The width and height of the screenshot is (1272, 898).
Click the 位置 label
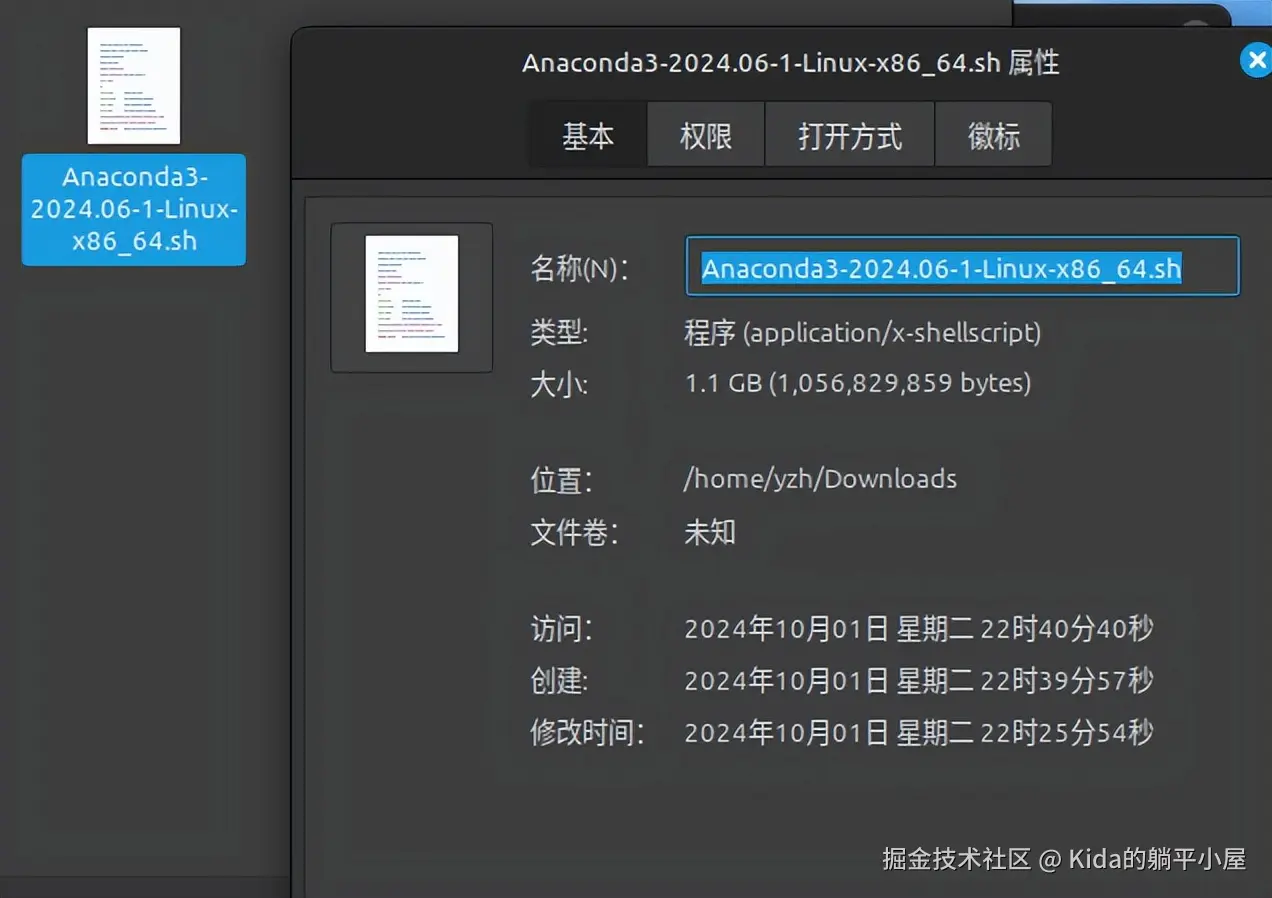(561, 481)
